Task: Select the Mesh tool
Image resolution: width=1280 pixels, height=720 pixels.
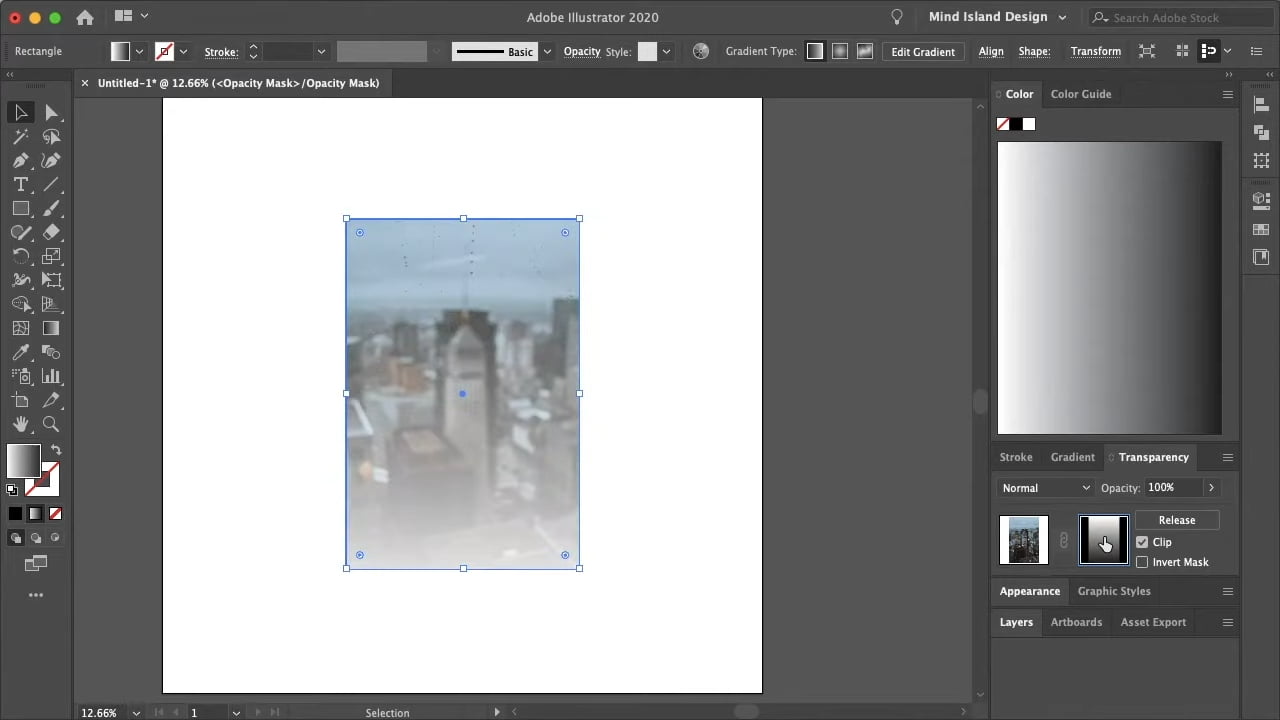Action: [20, 328]
